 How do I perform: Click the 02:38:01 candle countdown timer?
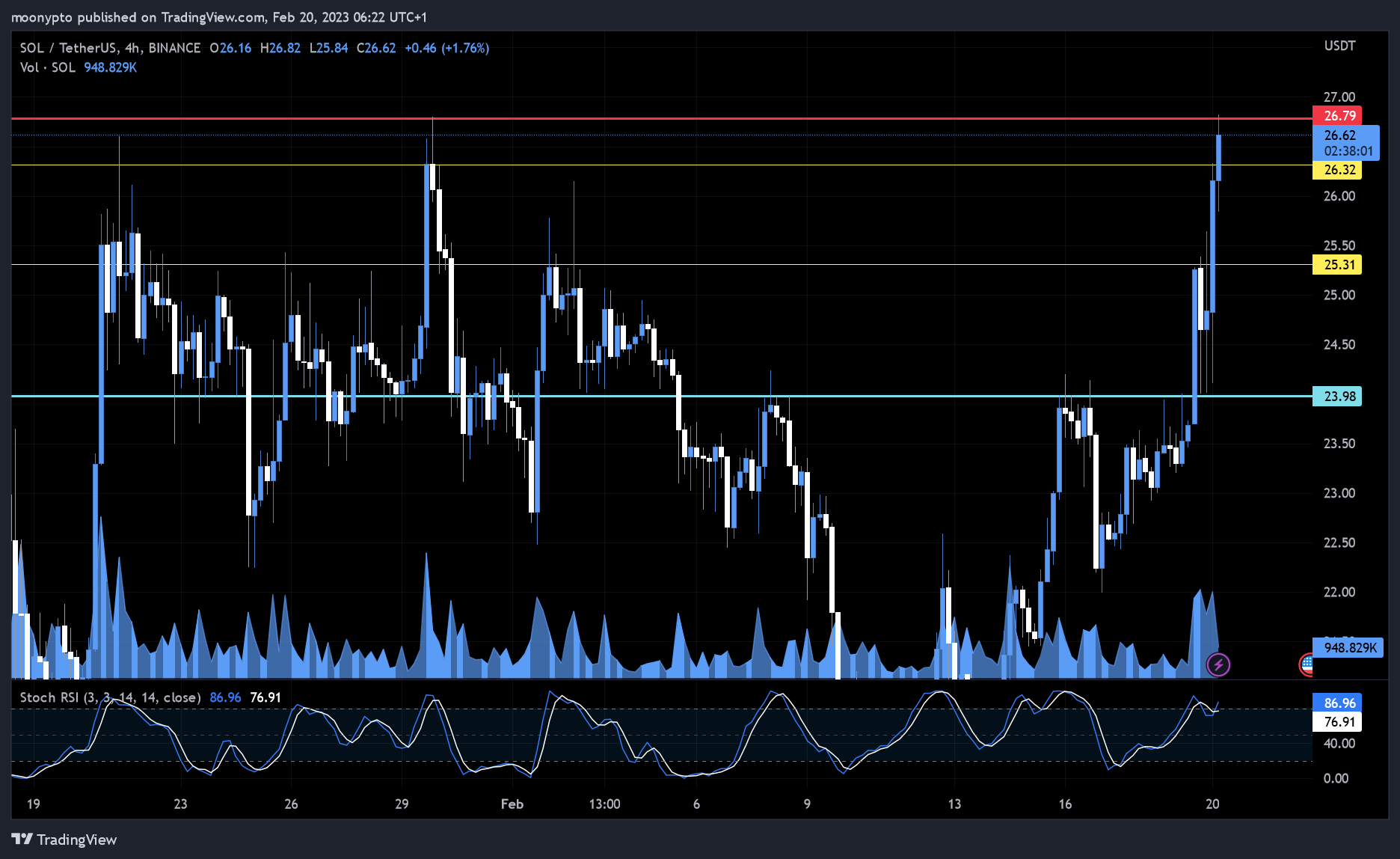pyautogui.click(x=1348, y=151)
